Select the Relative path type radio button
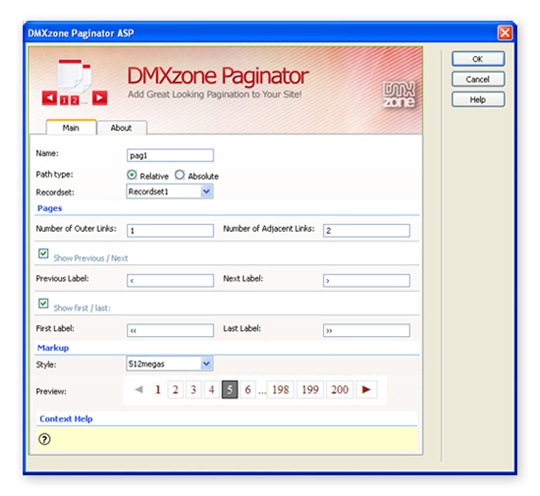 pyautogui.click(x=132, y=175)
